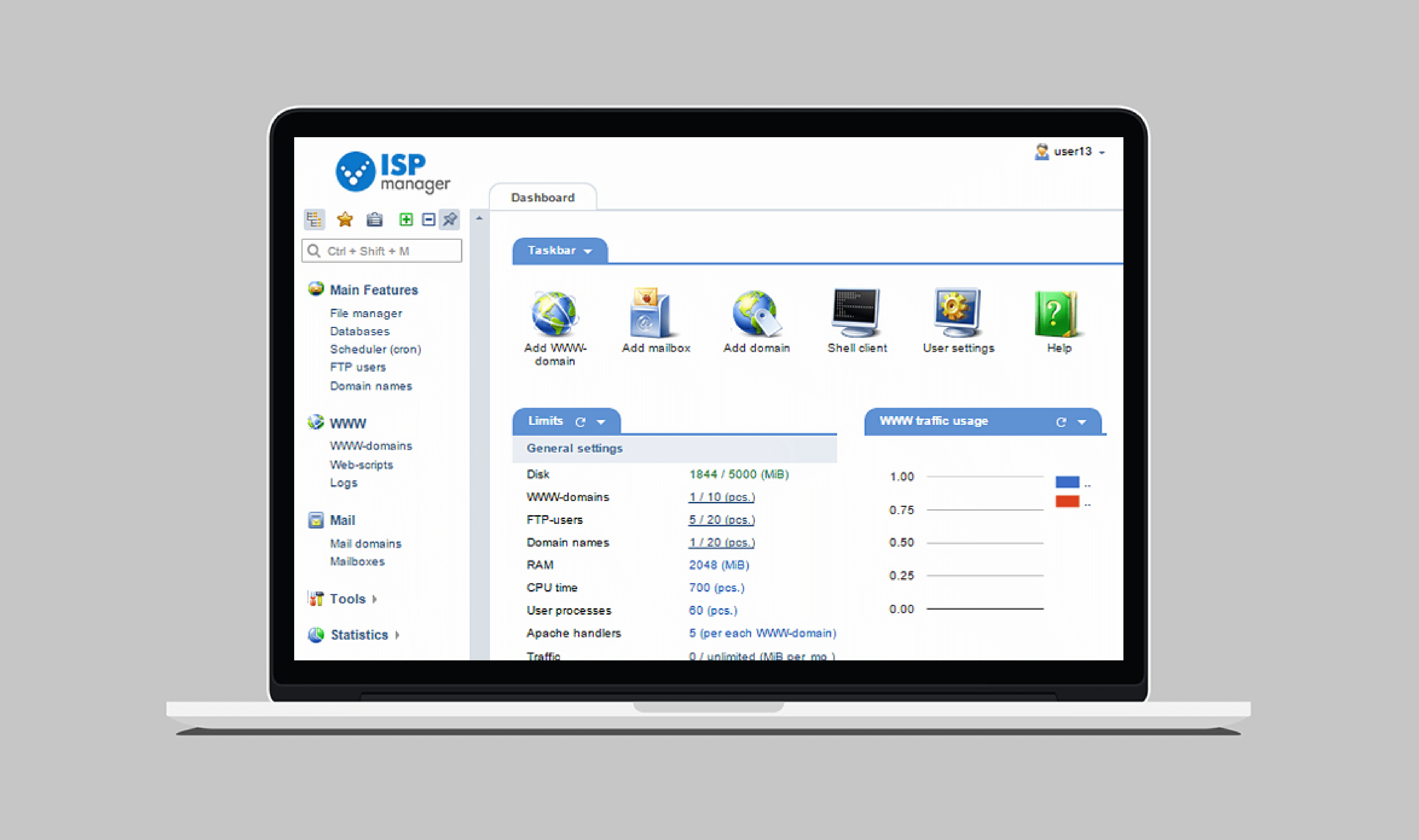Toggle the pin menu icon
Image resolution: width=1419 pixels, height=840 pixels.
point(450,219)
